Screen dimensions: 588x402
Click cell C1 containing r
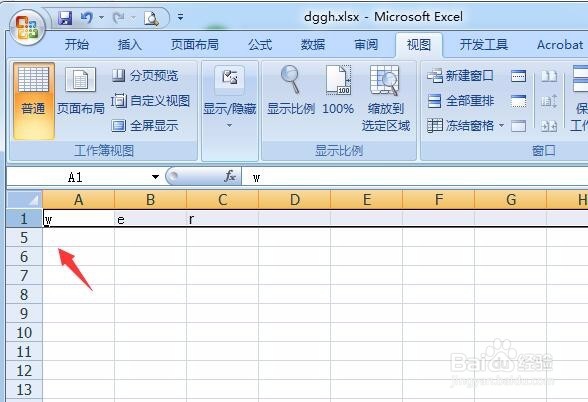click(x=222, y=218)
